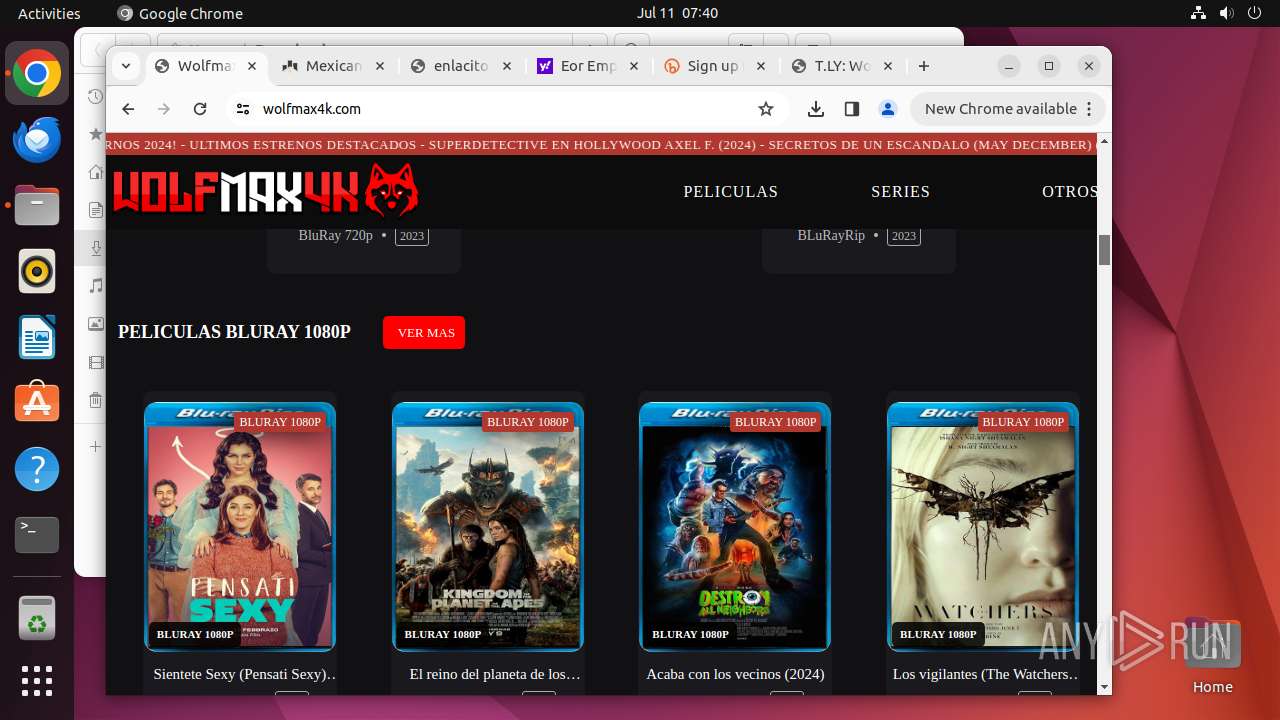Open Destroy All Neighbors poster

[735, 527]
